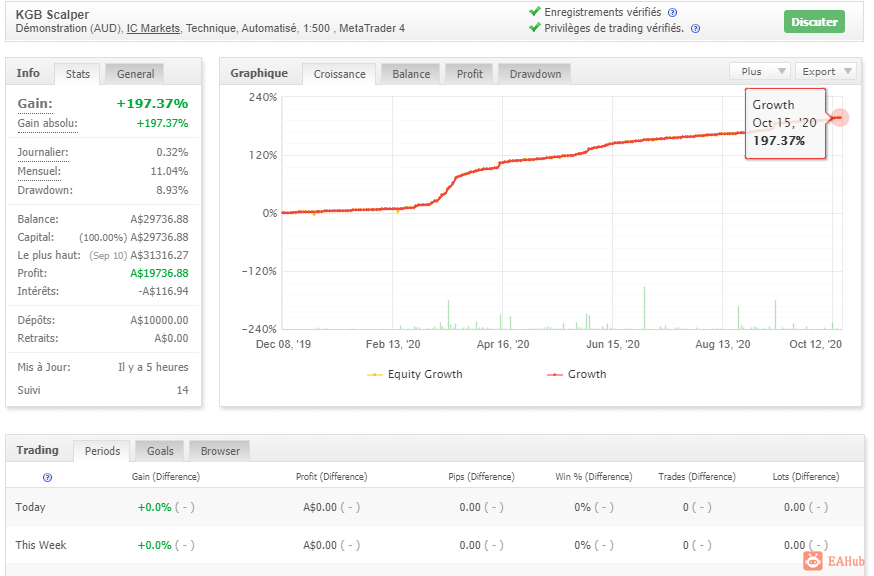Click the highlighted Oct 15 growth data point

pyautogui.click(x=841, y=117)
